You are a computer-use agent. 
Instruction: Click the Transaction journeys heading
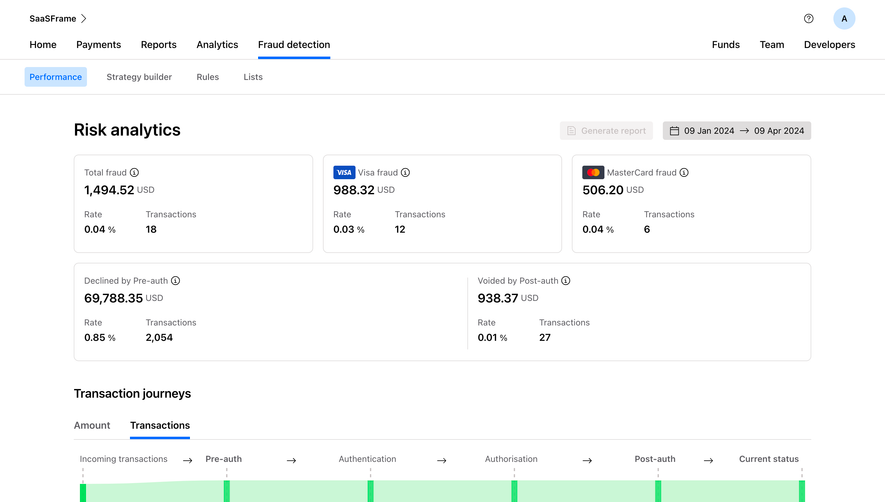tap(133, 394)
